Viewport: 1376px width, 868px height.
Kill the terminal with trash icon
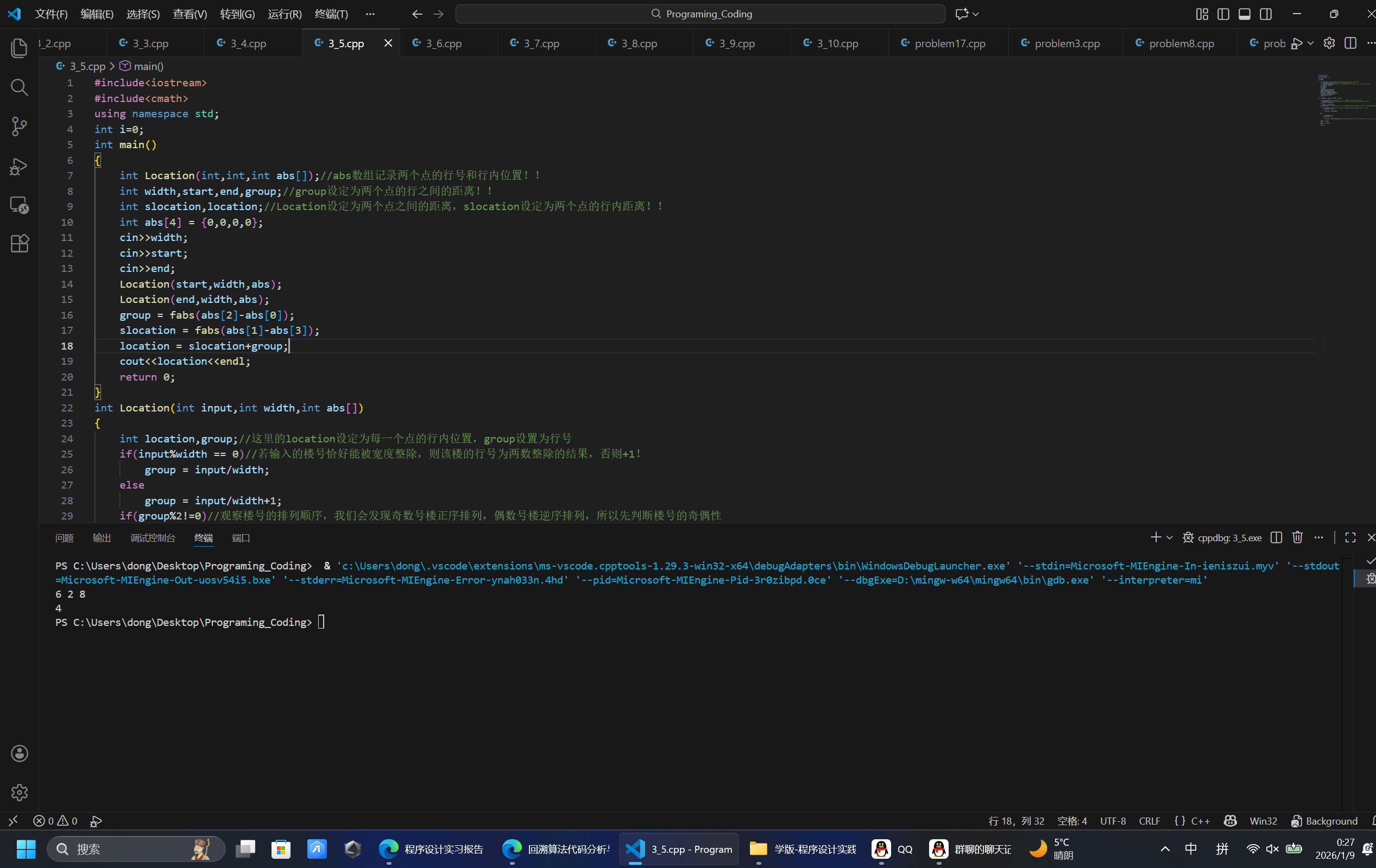pyautogui.click(x=1297, y=537)
